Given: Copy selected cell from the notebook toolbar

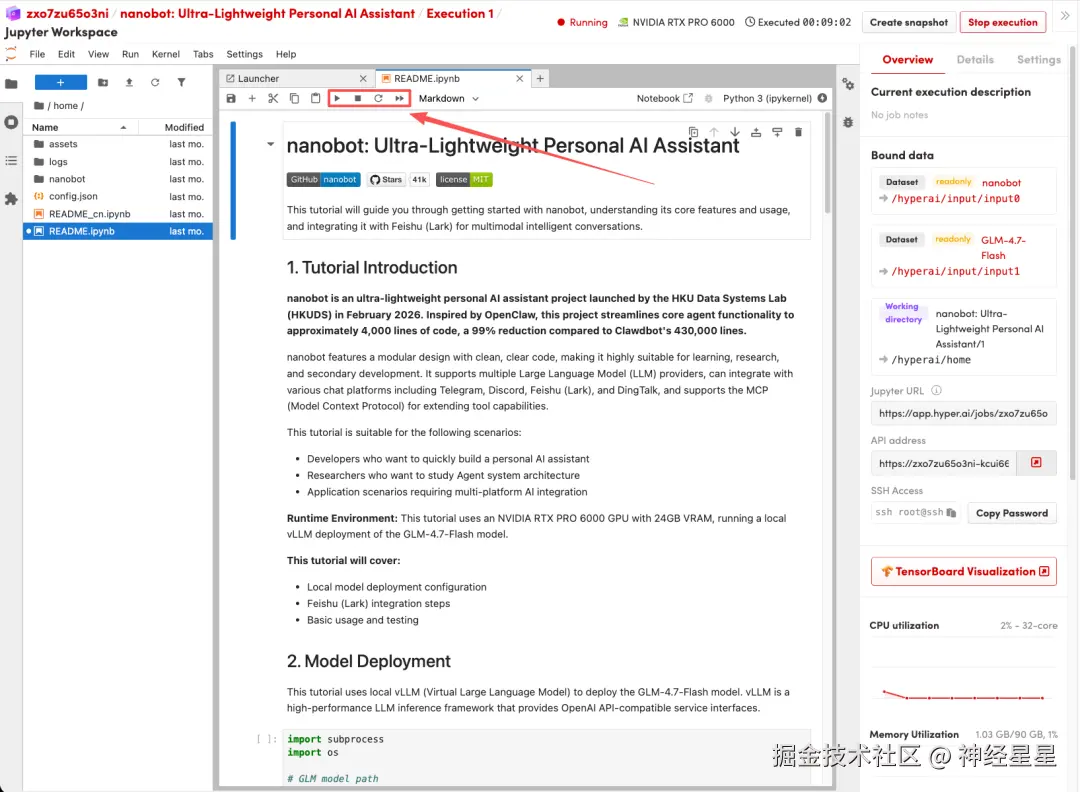Looking at the screenshot, I should click(294, 98).
